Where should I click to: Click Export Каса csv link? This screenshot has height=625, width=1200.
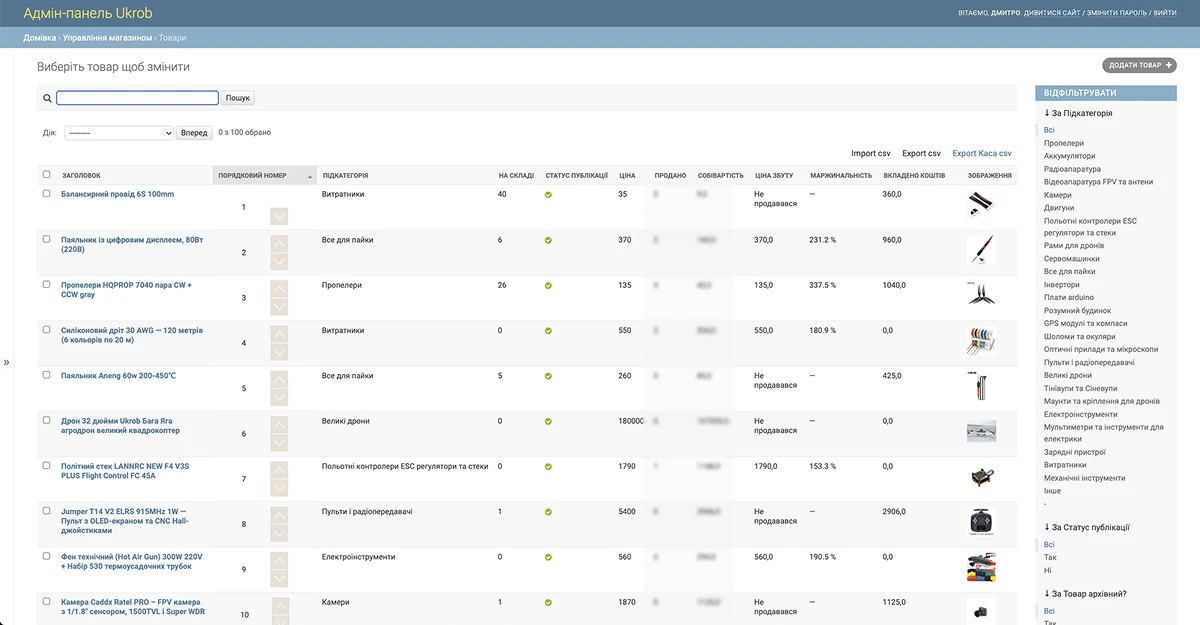click(981, 154)
